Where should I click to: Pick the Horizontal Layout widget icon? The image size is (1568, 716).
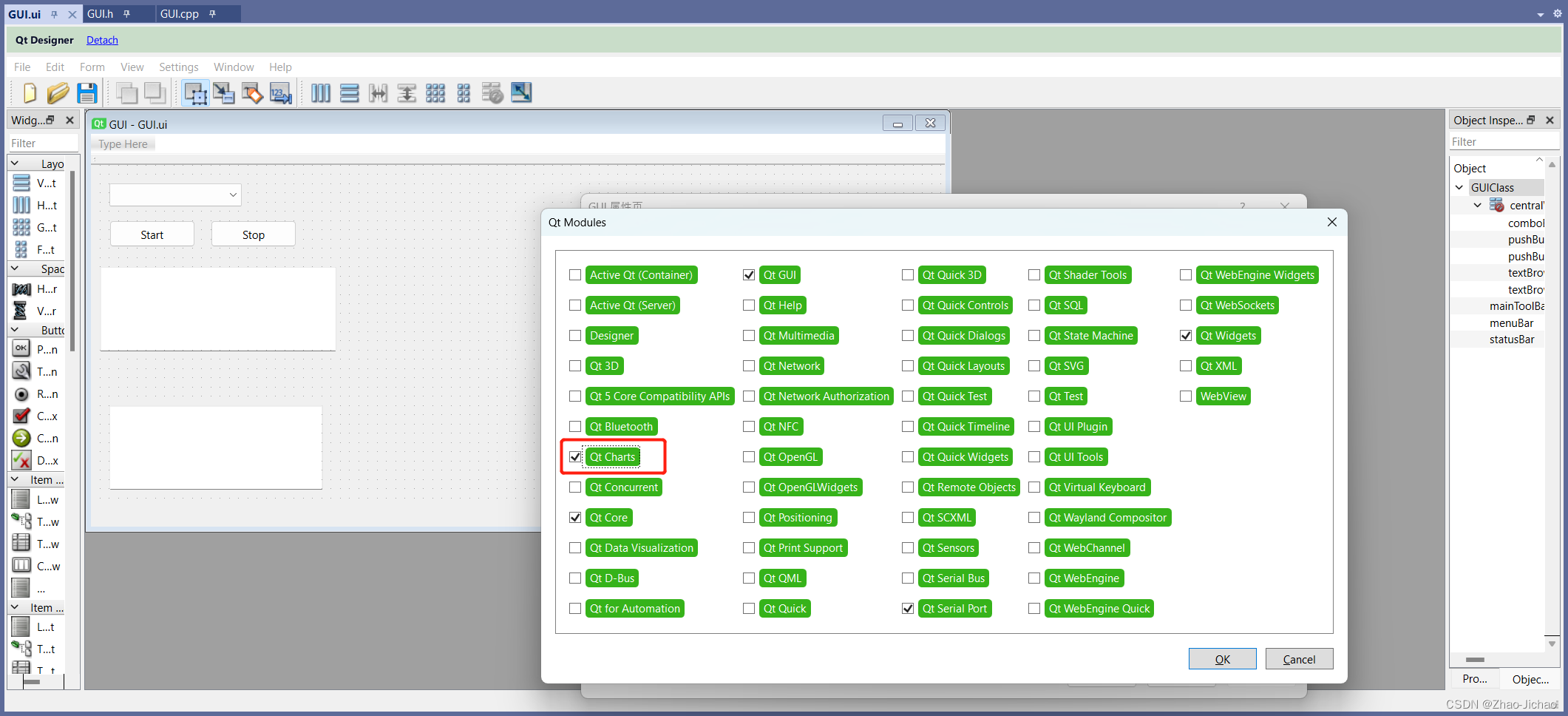21,205
